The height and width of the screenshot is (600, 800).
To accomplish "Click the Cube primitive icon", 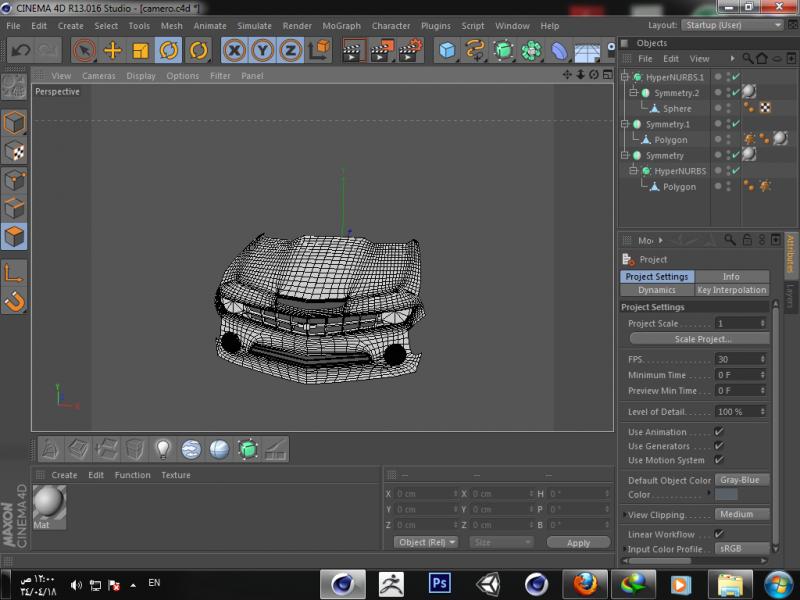I will (x=447, y=50).
